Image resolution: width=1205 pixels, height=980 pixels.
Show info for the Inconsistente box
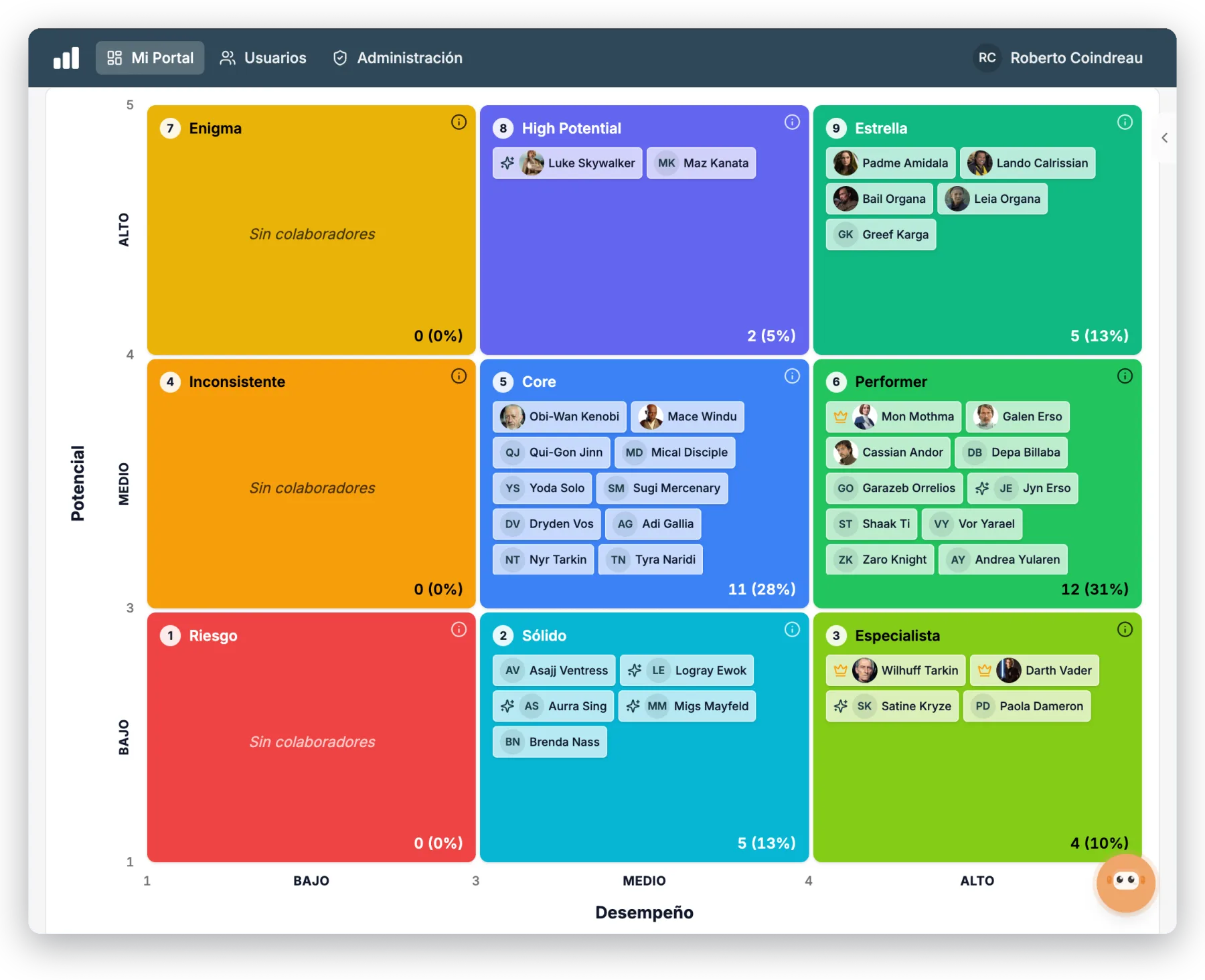(x=459, y=376)
